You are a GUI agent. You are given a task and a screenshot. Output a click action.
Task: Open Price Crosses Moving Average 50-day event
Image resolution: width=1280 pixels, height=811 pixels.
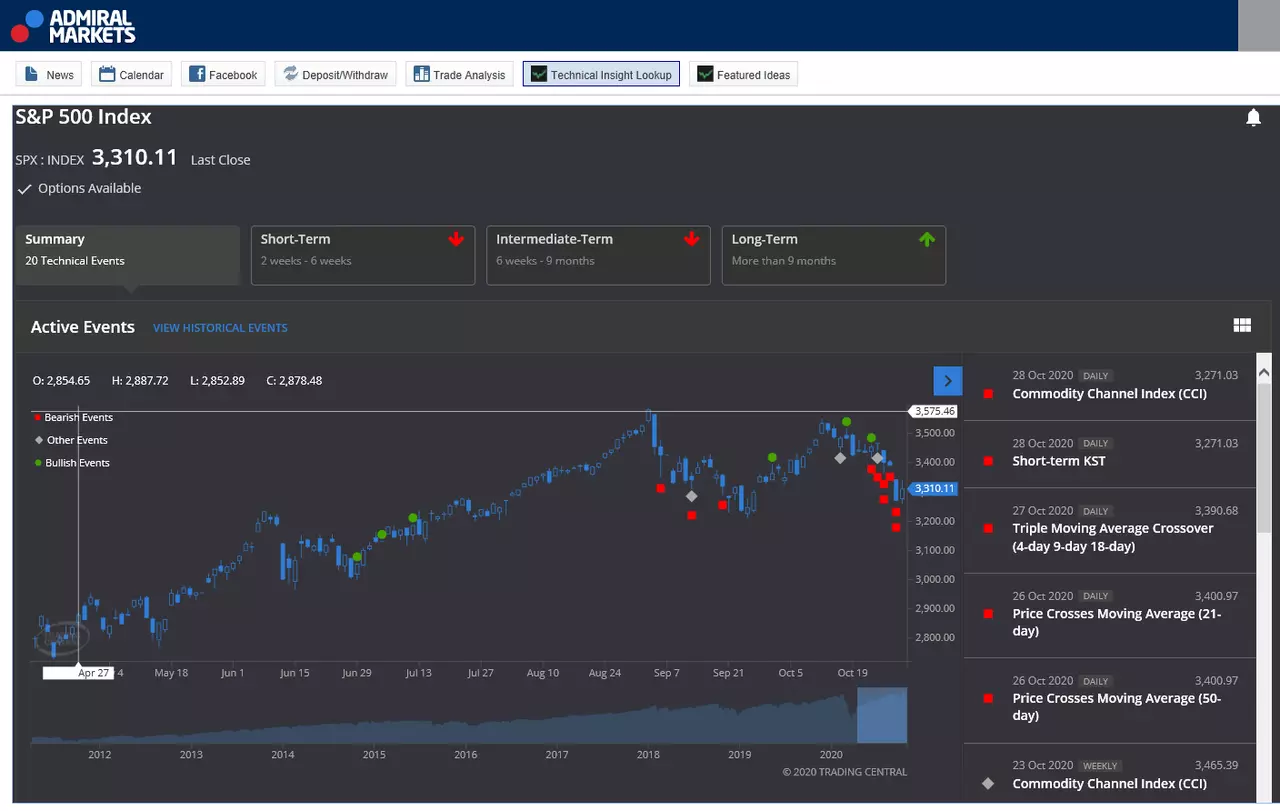click(1109, 700)
